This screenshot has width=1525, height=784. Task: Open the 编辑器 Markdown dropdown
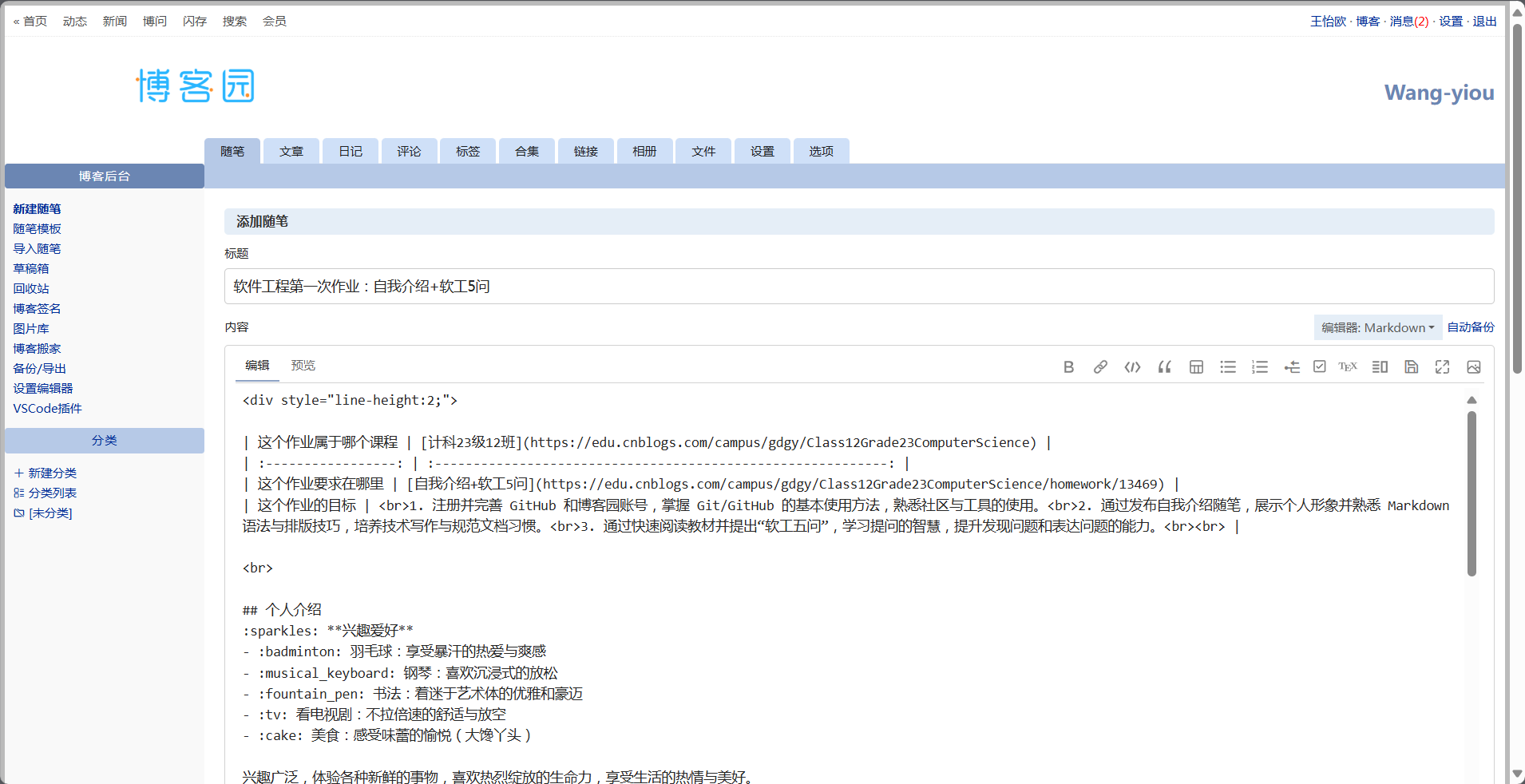pos(1377,327)
